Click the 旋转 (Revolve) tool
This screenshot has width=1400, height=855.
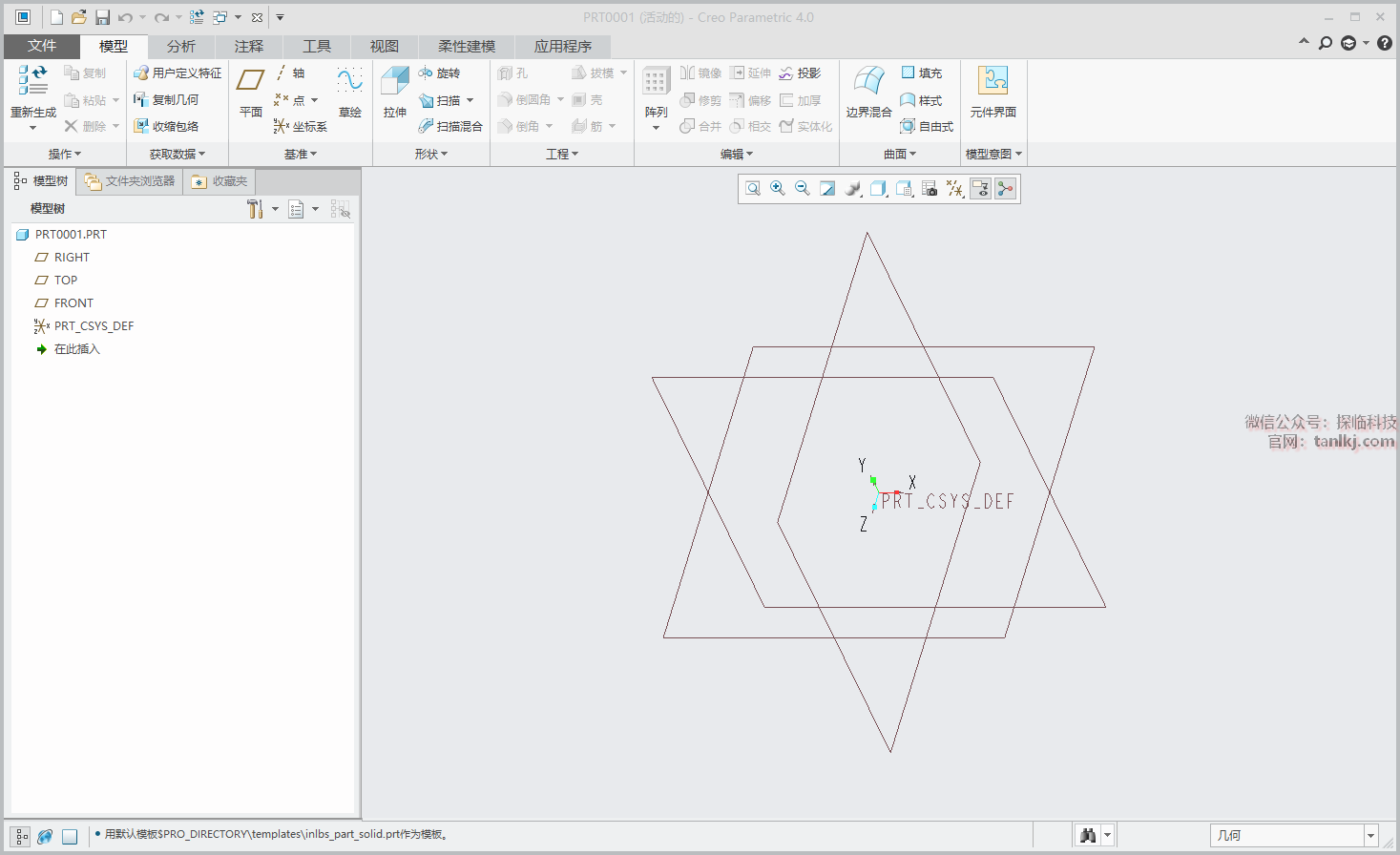point(440,73)
